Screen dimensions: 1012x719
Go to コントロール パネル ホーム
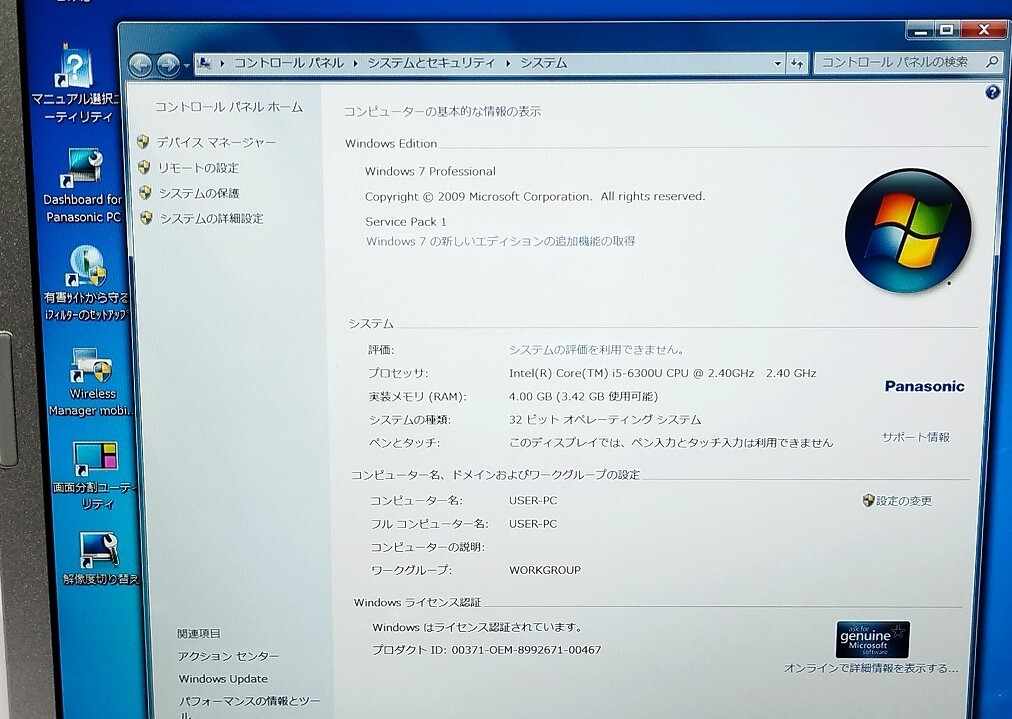[228, 107]
